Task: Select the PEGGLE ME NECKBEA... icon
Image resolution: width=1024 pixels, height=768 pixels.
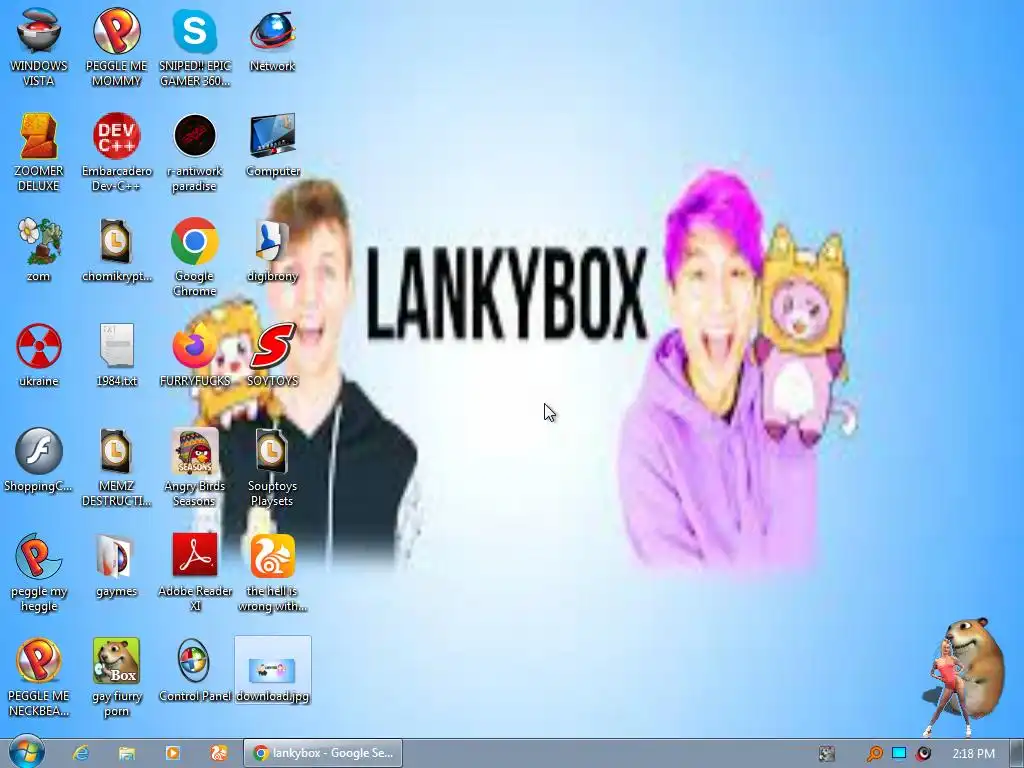Action: [39, 678]
